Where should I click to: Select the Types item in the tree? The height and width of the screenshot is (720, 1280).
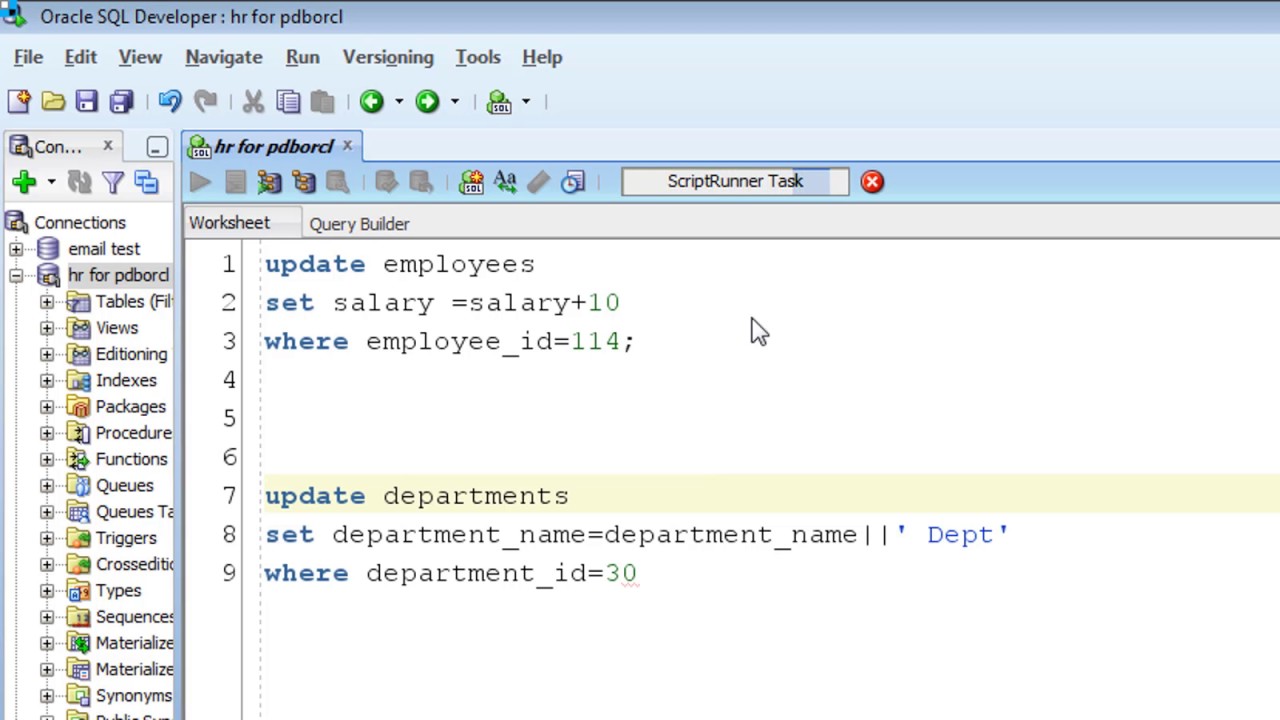[x=118, y=591]
